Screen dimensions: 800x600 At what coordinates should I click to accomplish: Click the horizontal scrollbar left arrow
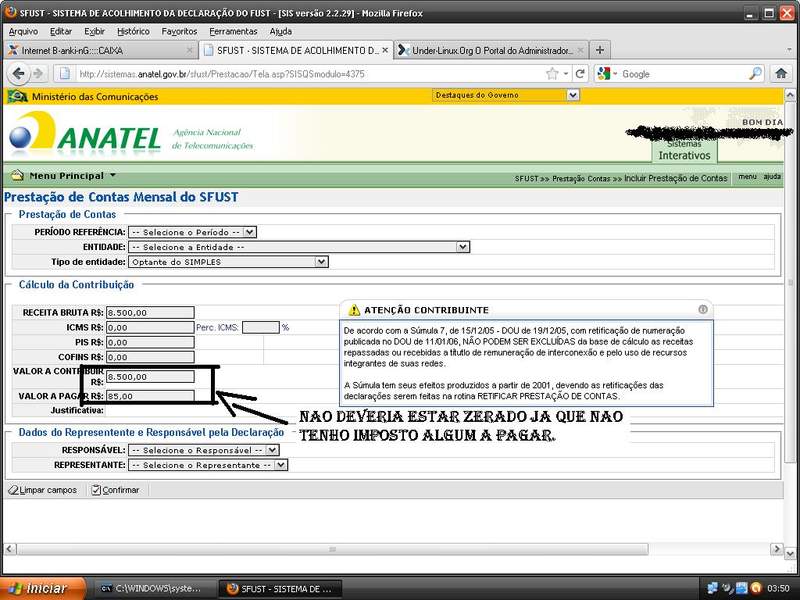tap(10, 549)
